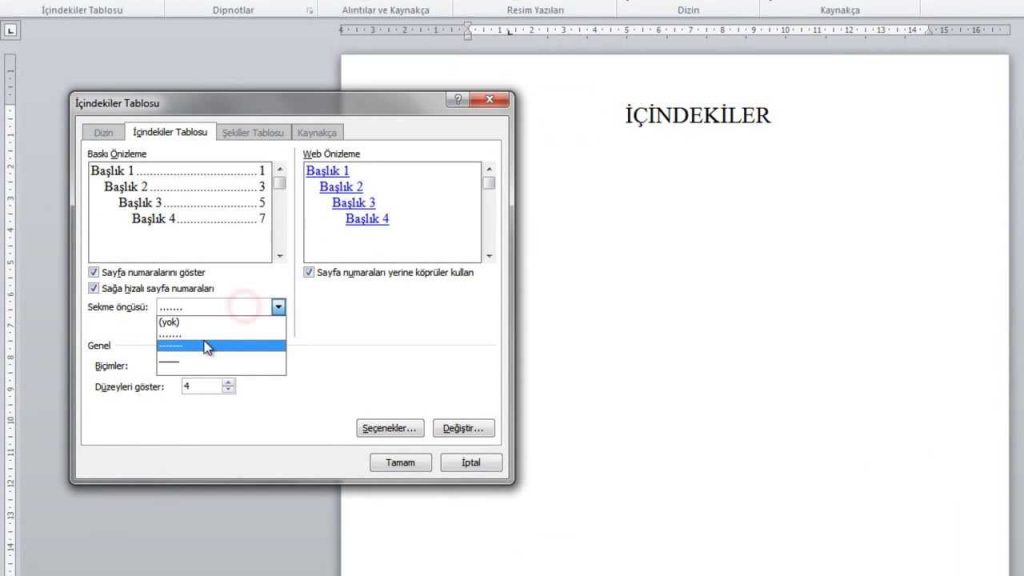The height and width of the screenshot is (576, 1024).
Task: Click the tab selector L icon beside the ruler
Action: pyautogui.click(x=10, y=31)
